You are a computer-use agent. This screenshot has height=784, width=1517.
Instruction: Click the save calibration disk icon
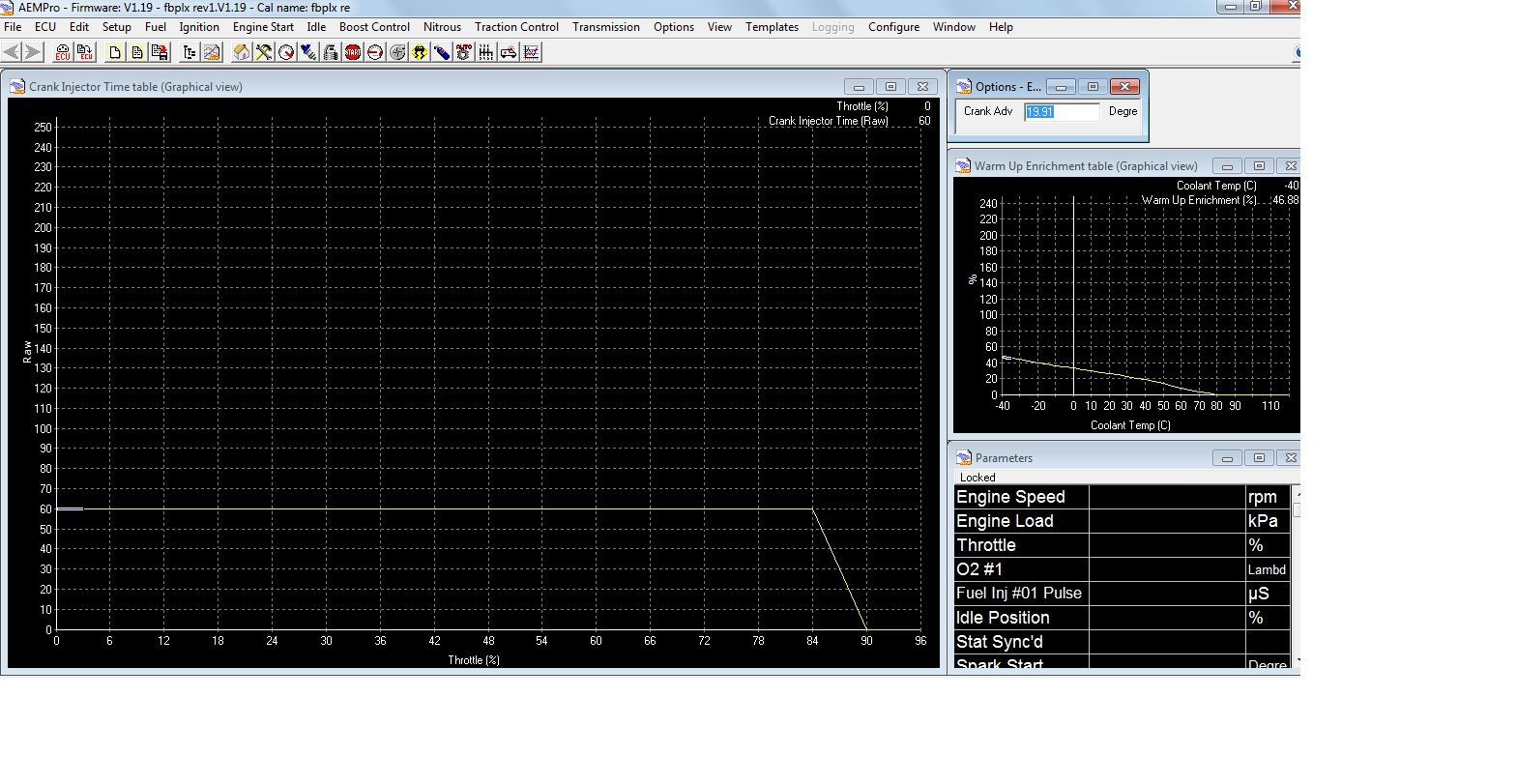tap(160, 52)
